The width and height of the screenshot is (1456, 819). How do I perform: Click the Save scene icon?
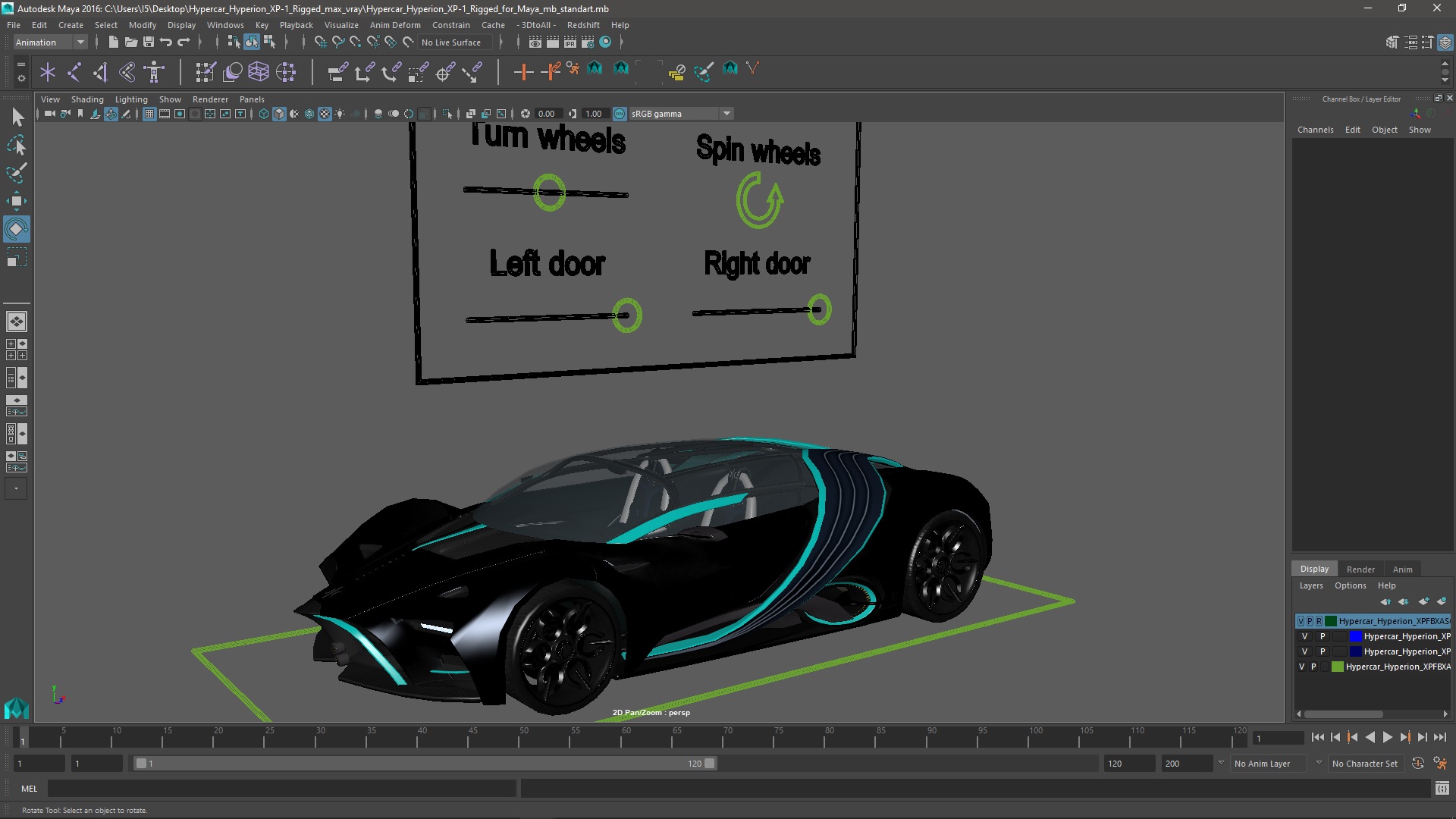[x=149, y=42]
